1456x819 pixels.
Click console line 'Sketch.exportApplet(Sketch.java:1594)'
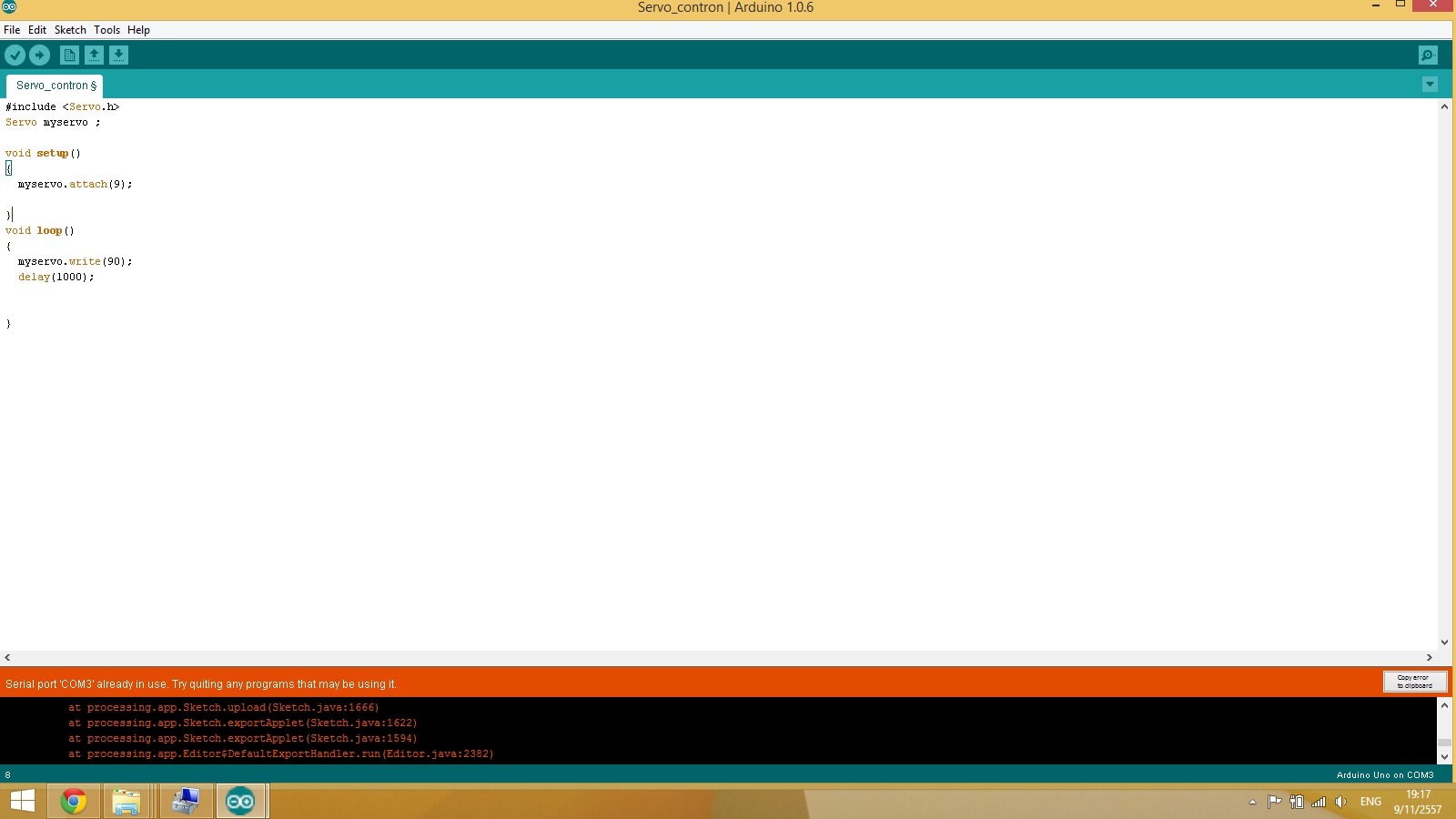pyautogui.click(x=242, y=738)
